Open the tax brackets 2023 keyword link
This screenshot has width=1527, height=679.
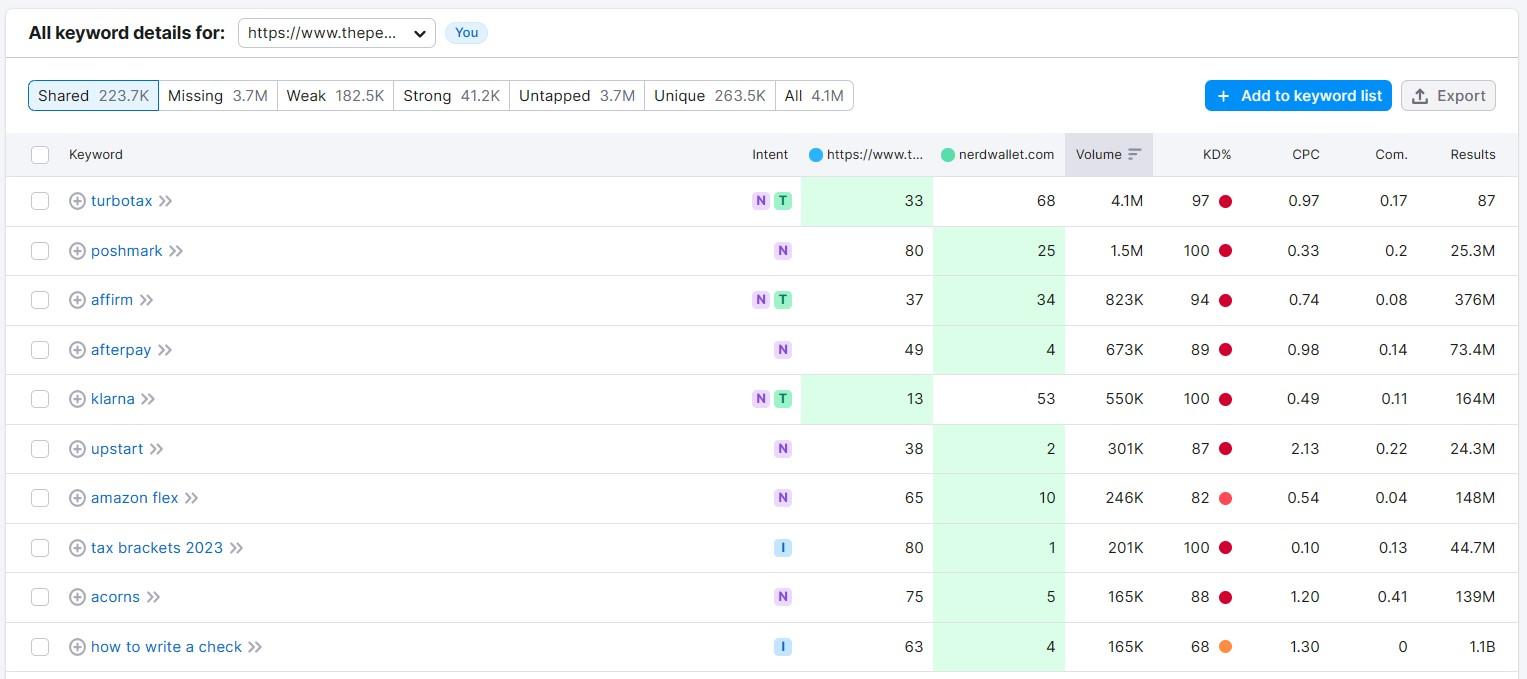tap(157, 548)
